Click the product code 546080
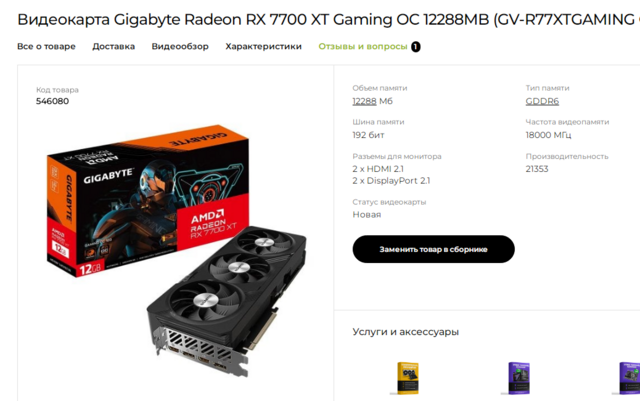The width and height of the screenshot is (640, 401). point(52,101)
